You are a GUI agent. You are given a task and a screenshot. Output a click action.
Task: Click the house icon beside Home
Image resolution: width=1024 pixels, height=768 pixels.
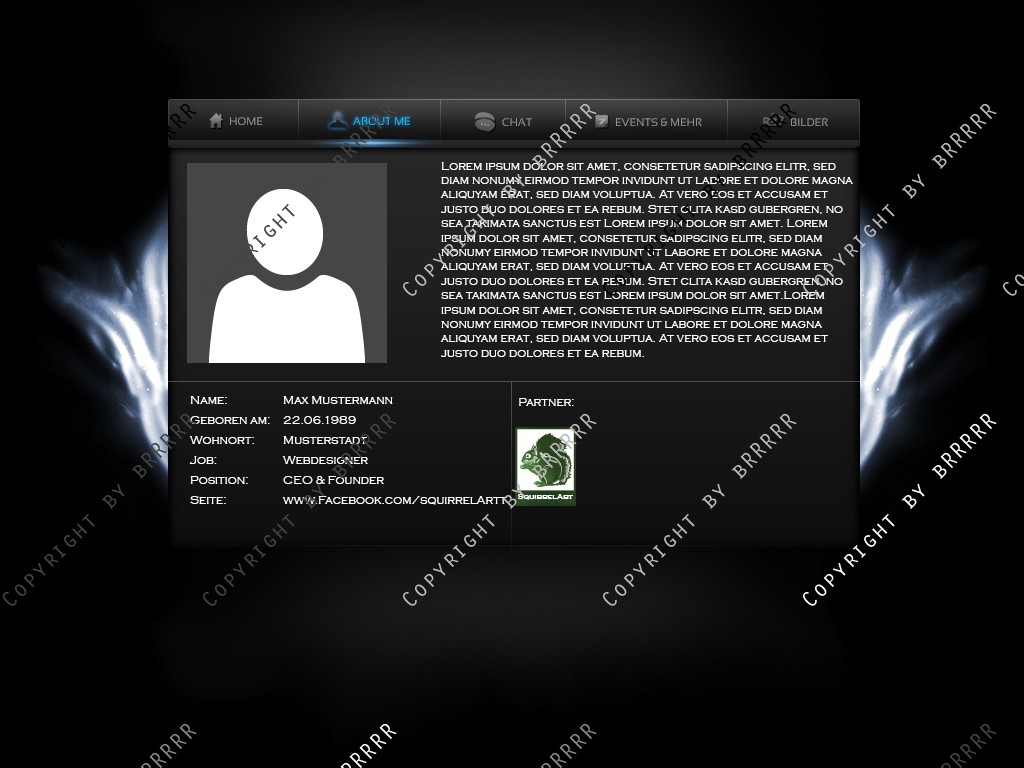216,121
